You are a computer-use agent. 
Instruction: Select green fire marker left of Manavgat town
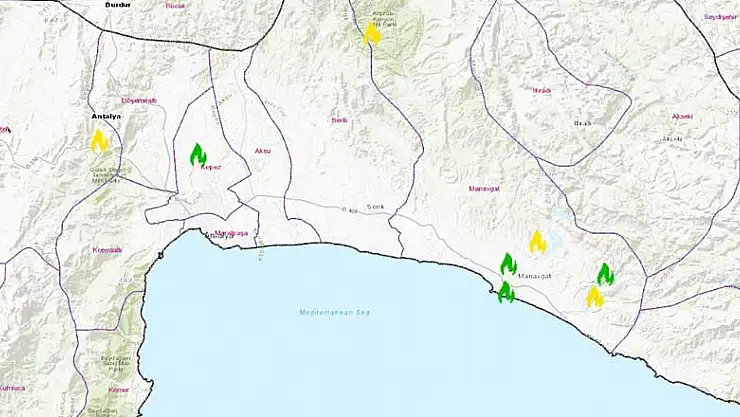click(x=508, y=265)
